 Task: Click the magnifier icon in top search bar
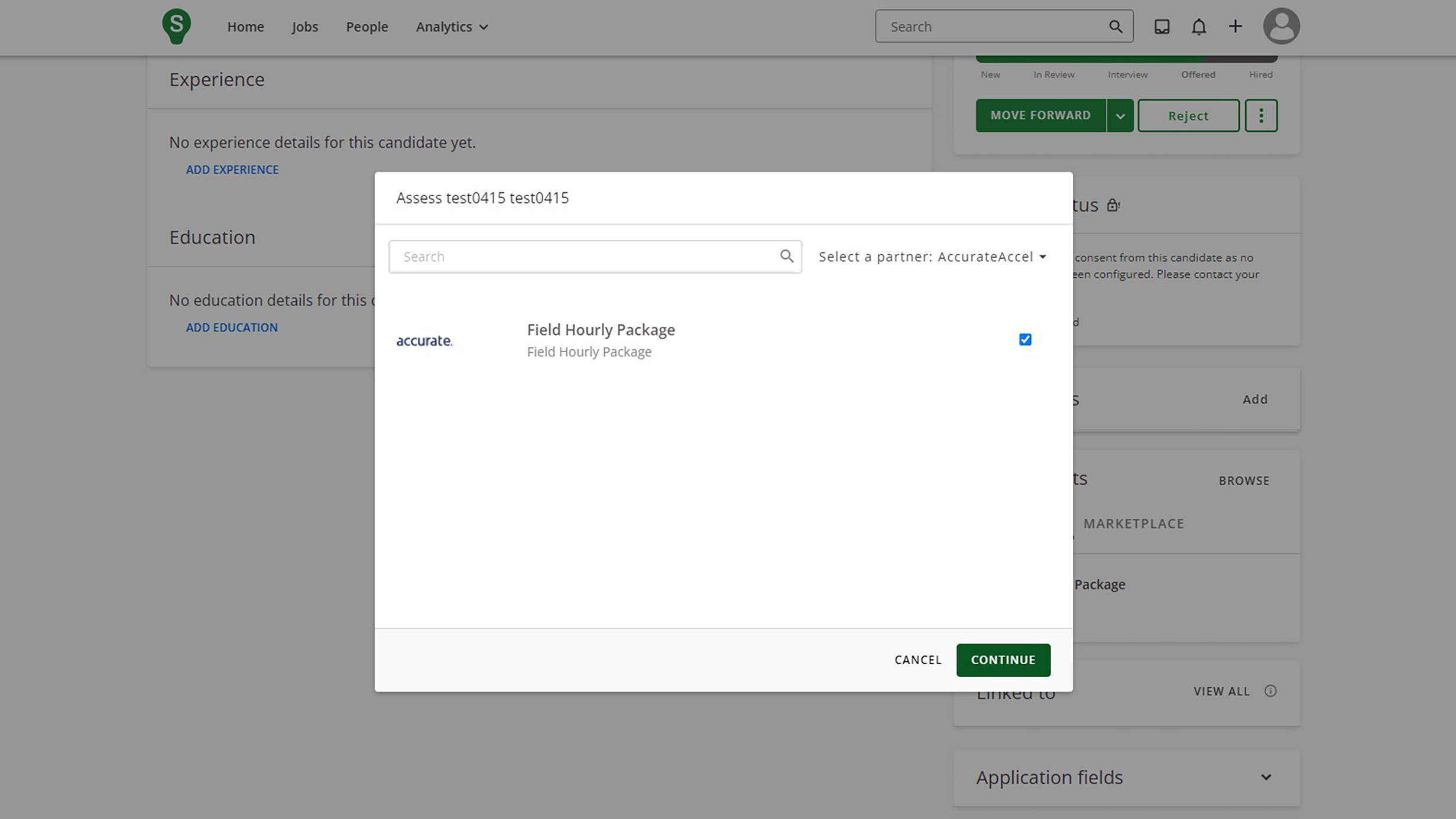tap(1115, 27)
